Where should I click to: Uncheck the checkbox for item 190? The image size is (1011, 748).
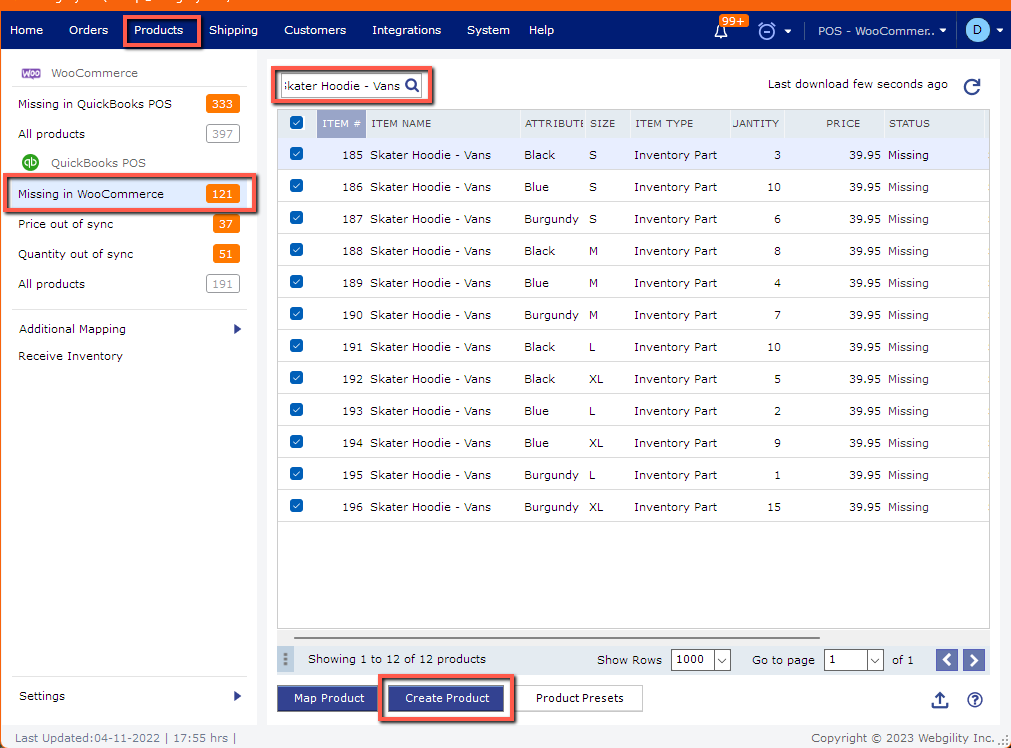coord(297,313)
